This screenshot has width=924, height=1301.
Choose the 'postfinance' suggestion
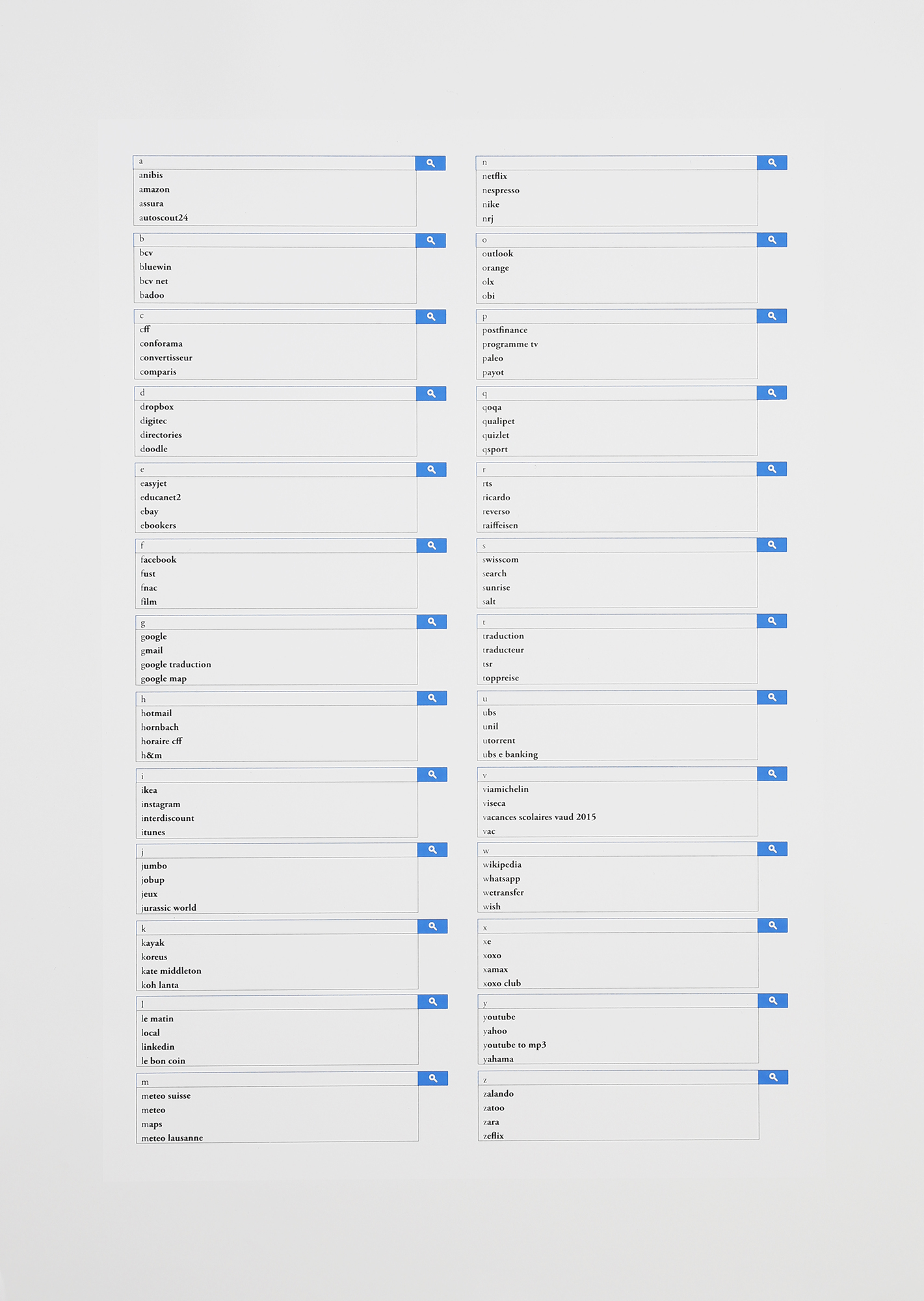(x=505, y=330)
